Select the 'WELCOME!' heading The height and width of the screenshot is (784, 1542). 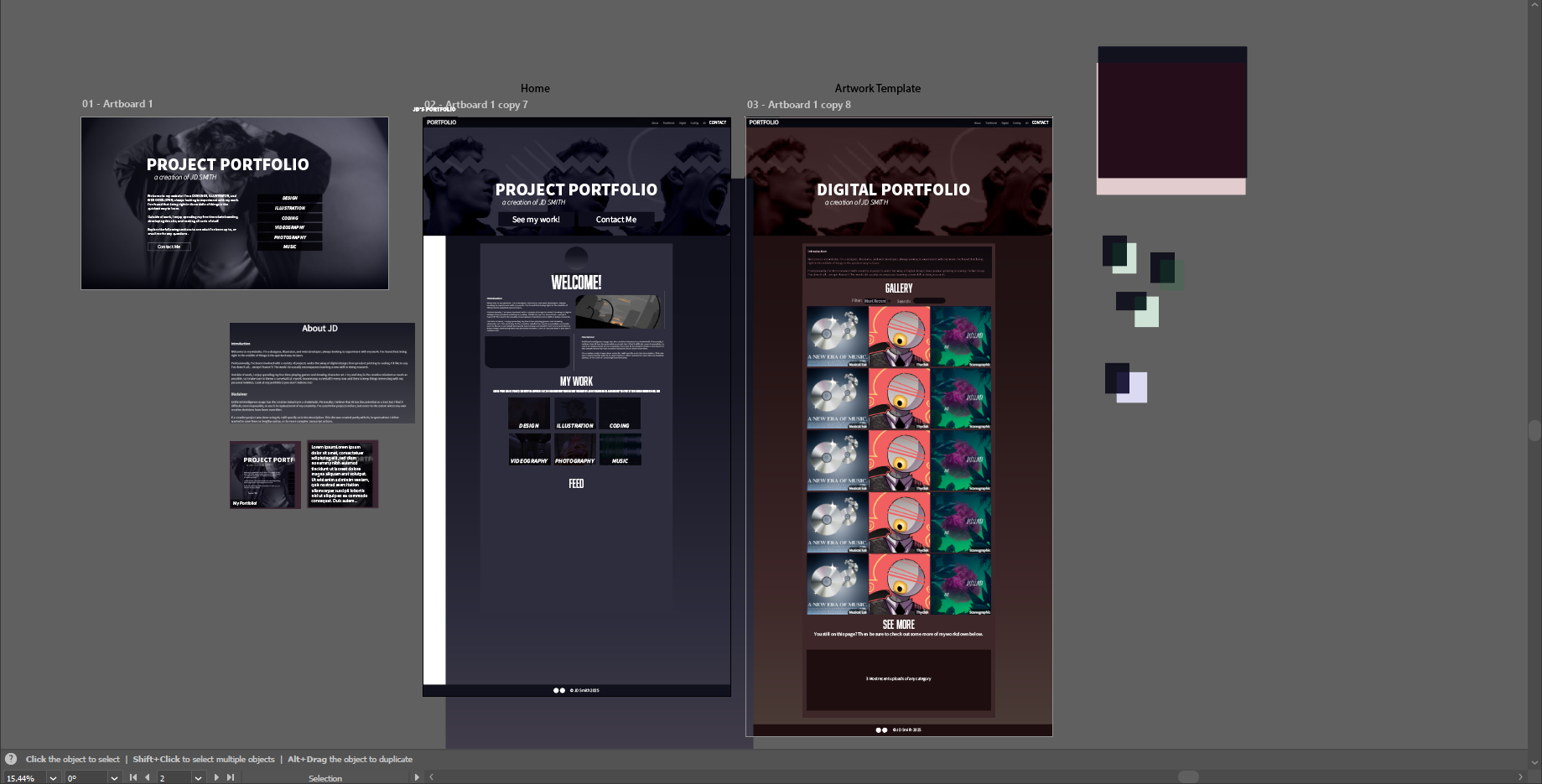pos(576,283)
